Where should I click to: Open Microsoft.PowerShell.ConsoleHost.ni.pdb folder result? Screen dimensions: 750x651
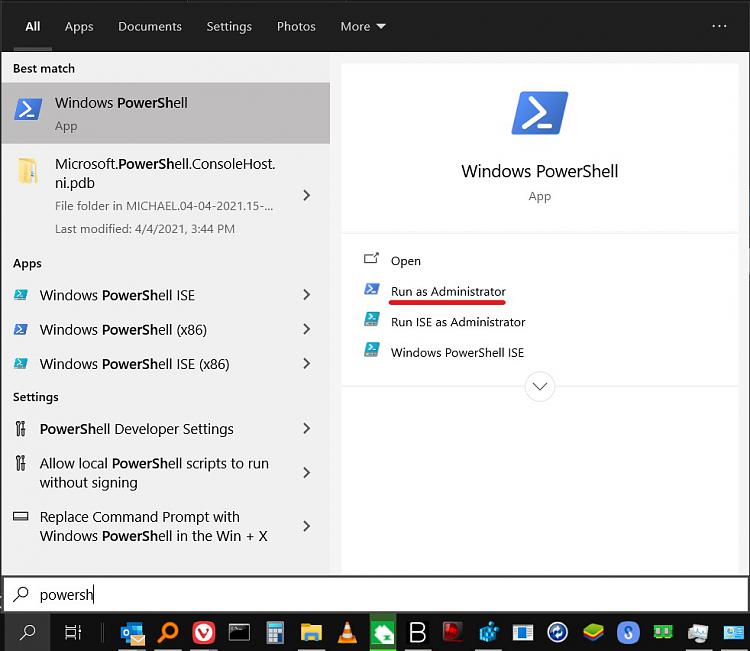(165, 195)
